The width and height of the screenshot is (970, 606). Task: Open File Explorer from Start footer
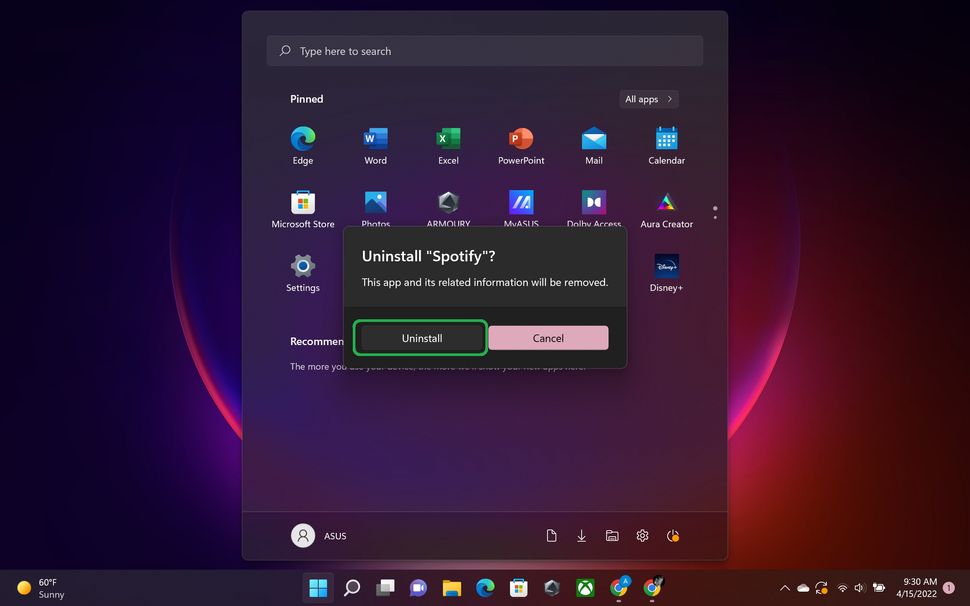(612, 536)
